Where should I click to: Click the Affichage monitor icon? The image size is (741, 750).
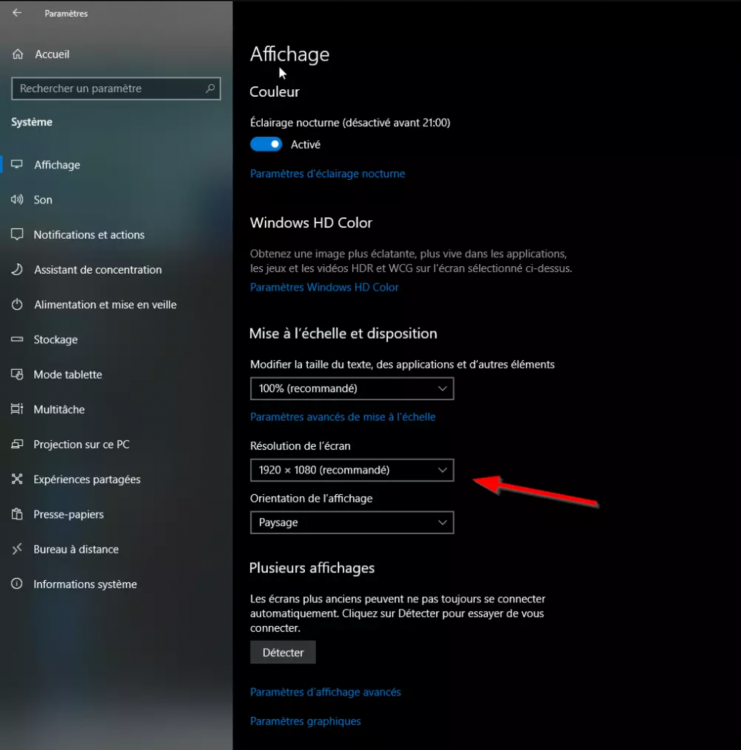pos(17,165)
